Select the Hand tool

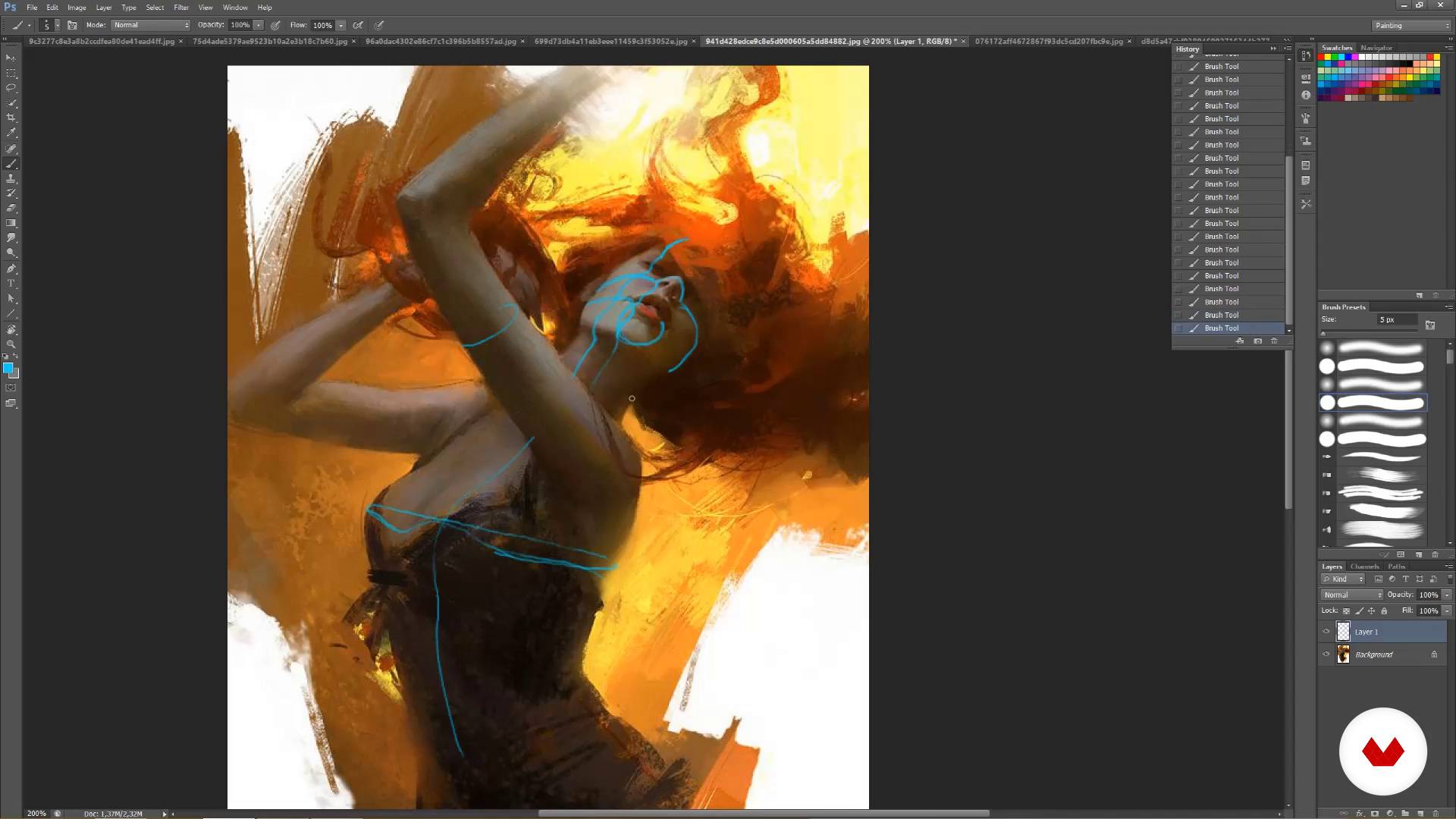point(11,330)
